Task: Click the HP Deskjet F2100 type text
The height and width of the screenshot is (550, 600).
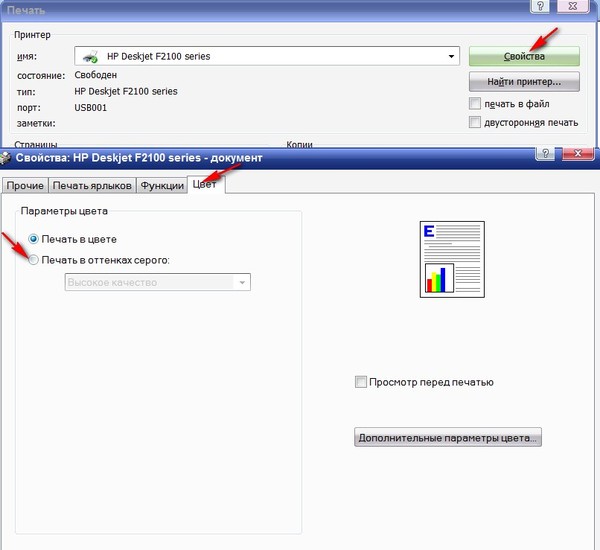Action: (126, 91)
